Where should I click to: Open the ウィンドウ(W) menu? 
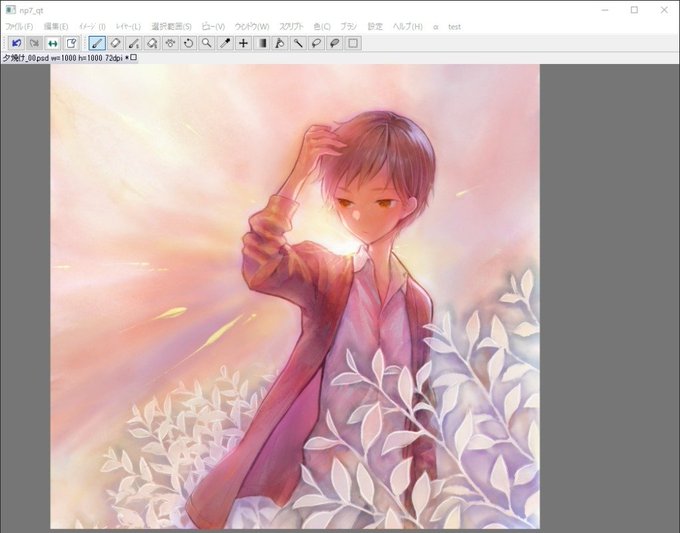click(252, 27)
